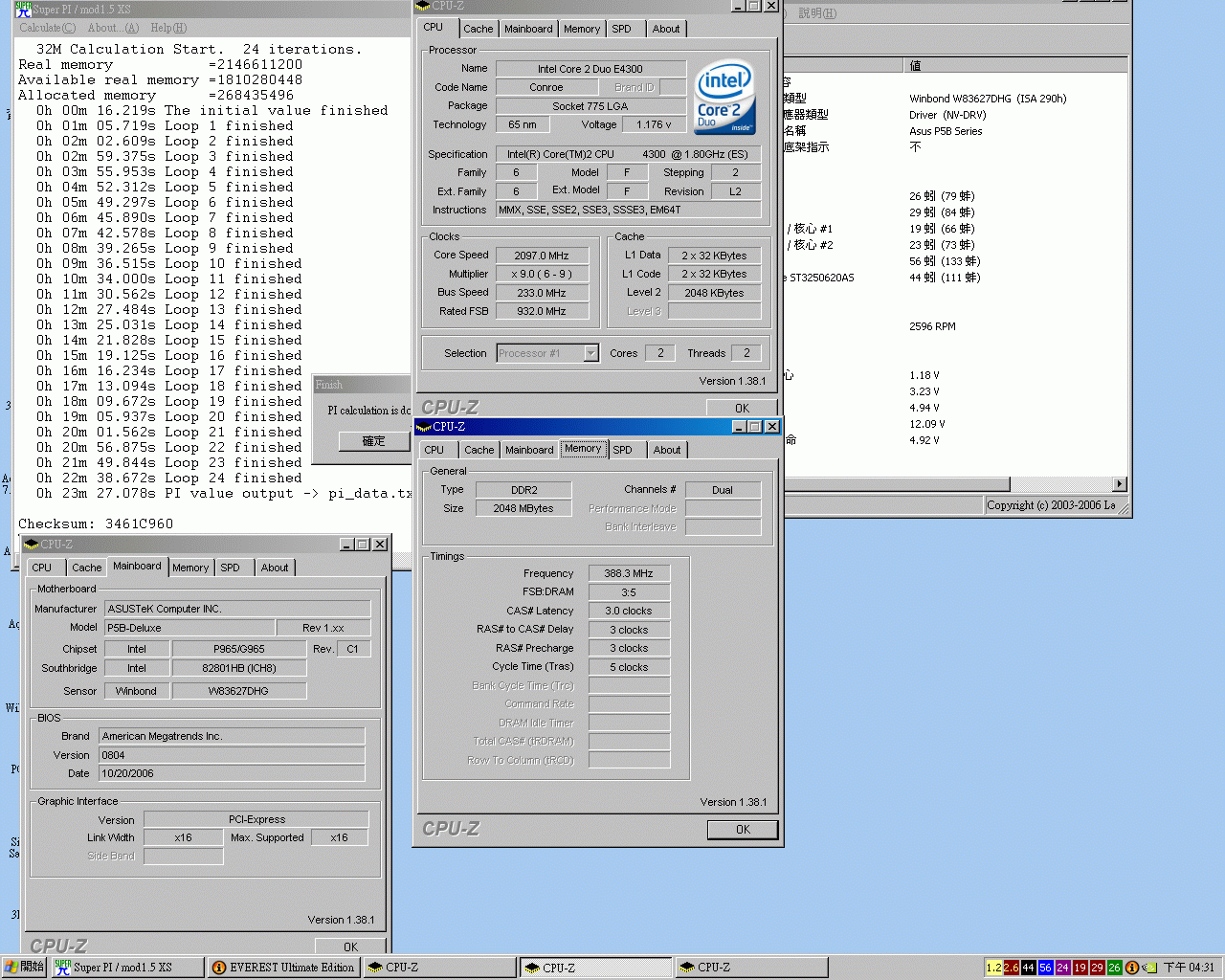The width and height of the screenshot is (1225, 980).
Task: Click the Rated FSB value 932.0 MHz
Action: [x=542, y=311]
